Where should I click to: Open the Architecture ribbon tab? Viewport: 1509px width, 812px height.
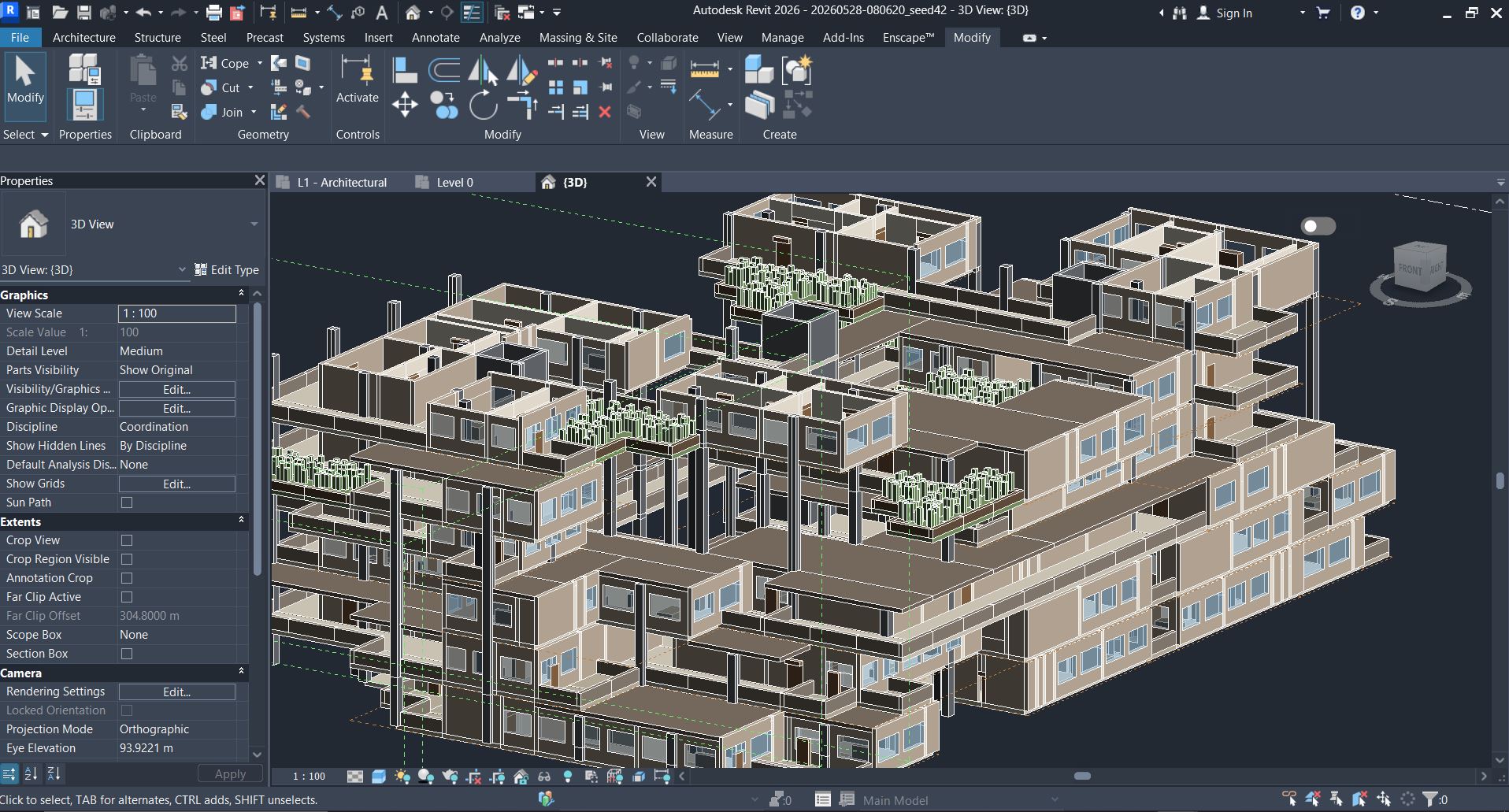[83, 38]
